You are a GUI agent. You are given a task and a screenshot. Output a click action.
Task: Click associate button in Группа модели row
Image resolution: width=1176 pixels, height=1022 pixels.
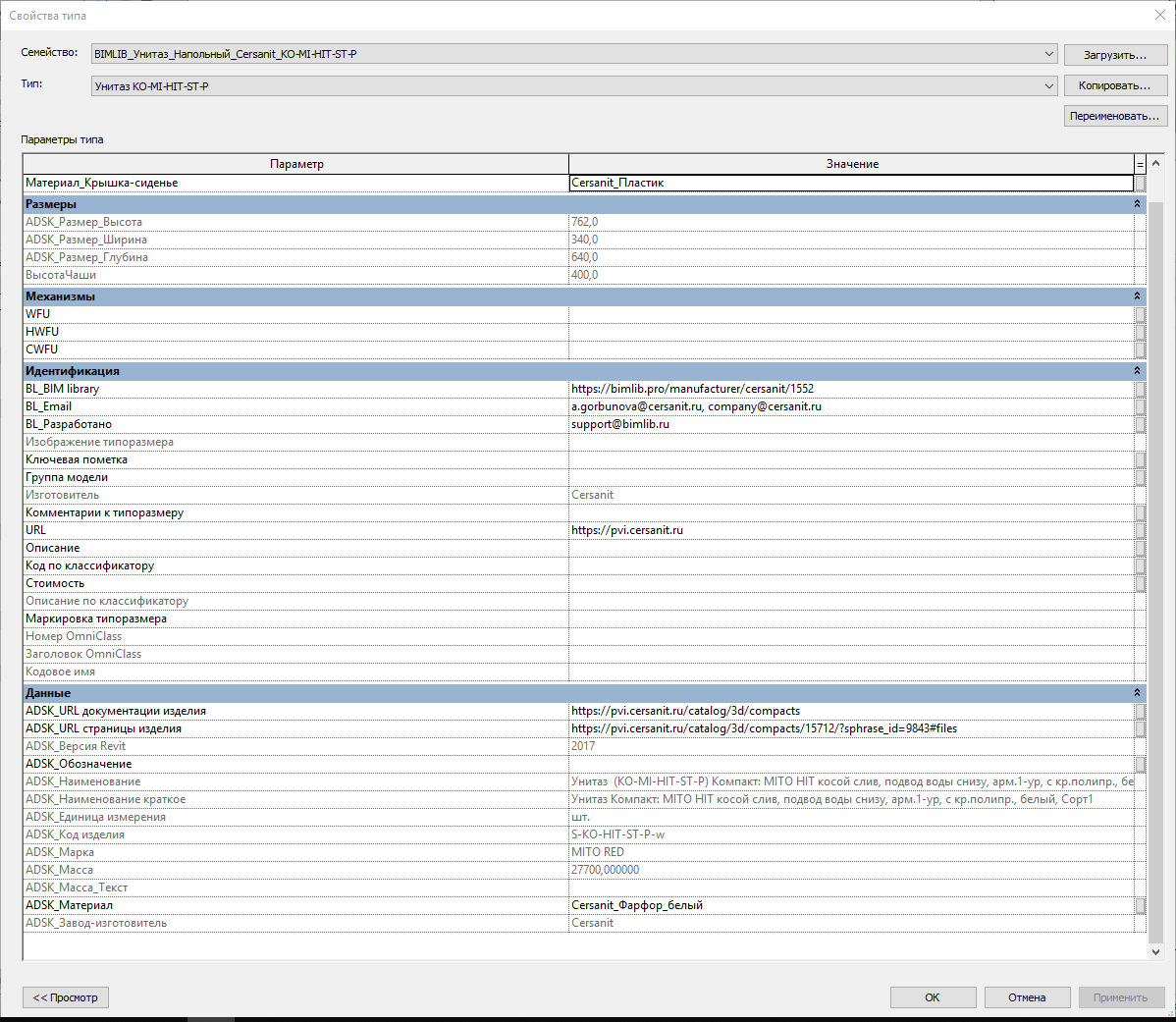[1140, 477]
